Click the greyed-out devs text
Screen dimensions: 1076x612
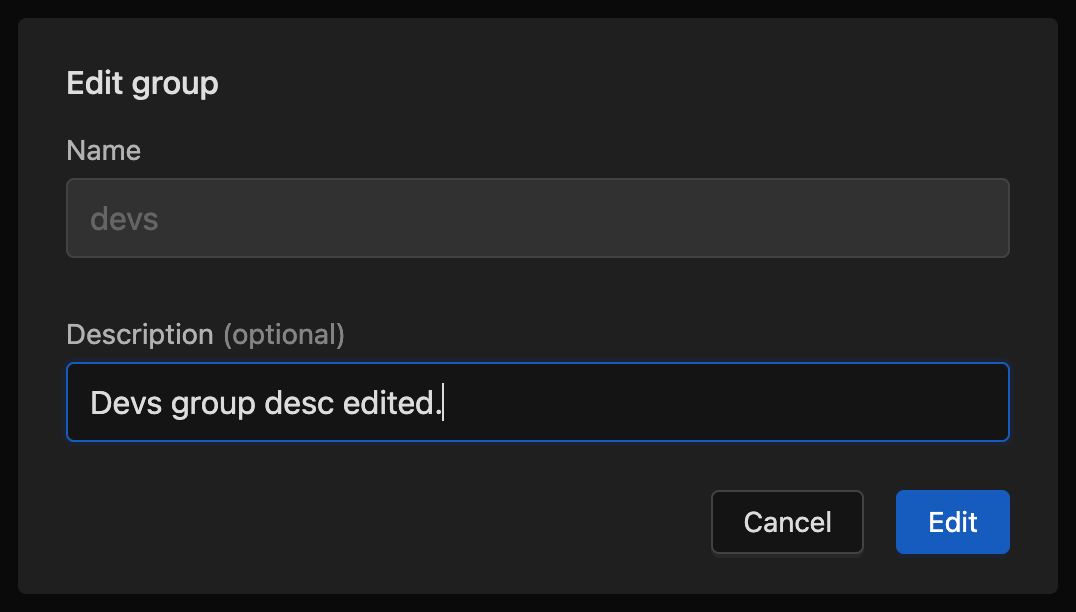pyautogui.click(x=124, y=220)
